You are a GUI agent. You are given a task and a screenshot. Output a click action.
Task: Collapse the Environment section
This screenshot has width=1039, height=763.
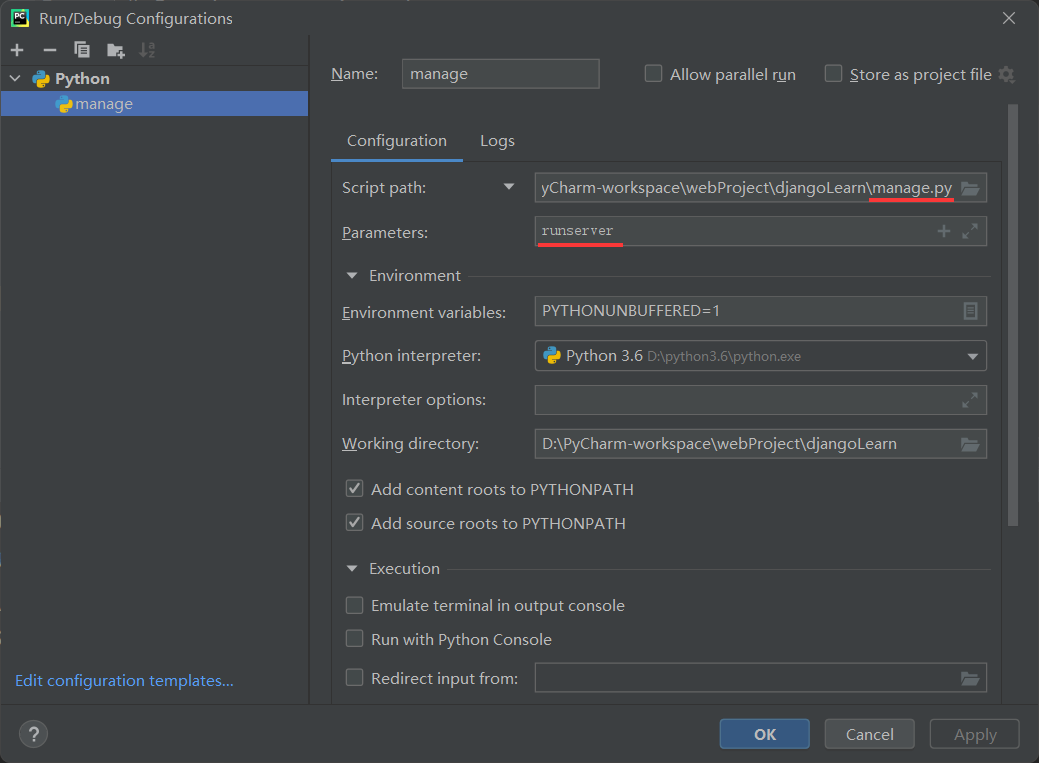pyautogui.click(x=352, y=276)
